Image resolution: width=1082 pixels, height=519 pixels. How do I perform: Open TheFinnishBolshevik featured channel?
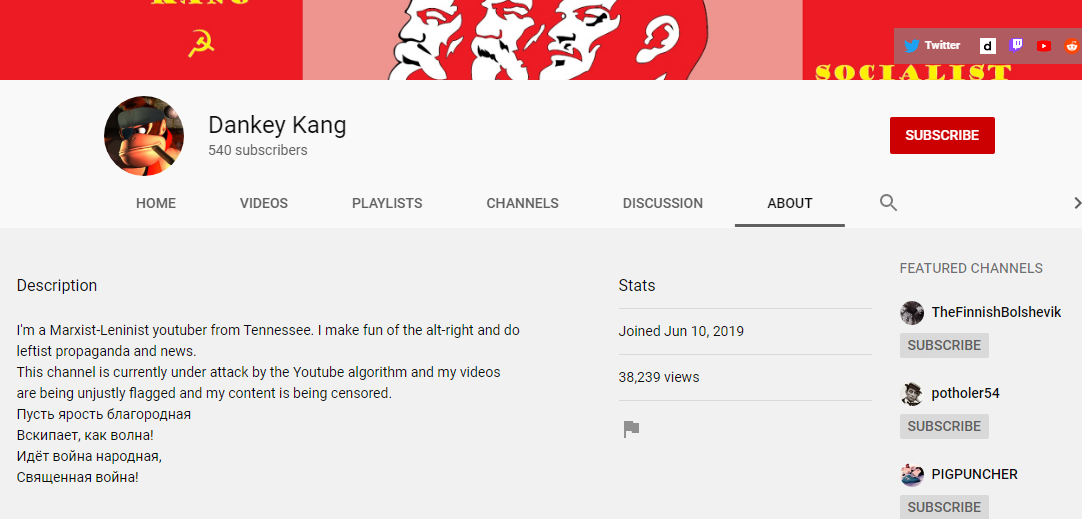point(996,312)
